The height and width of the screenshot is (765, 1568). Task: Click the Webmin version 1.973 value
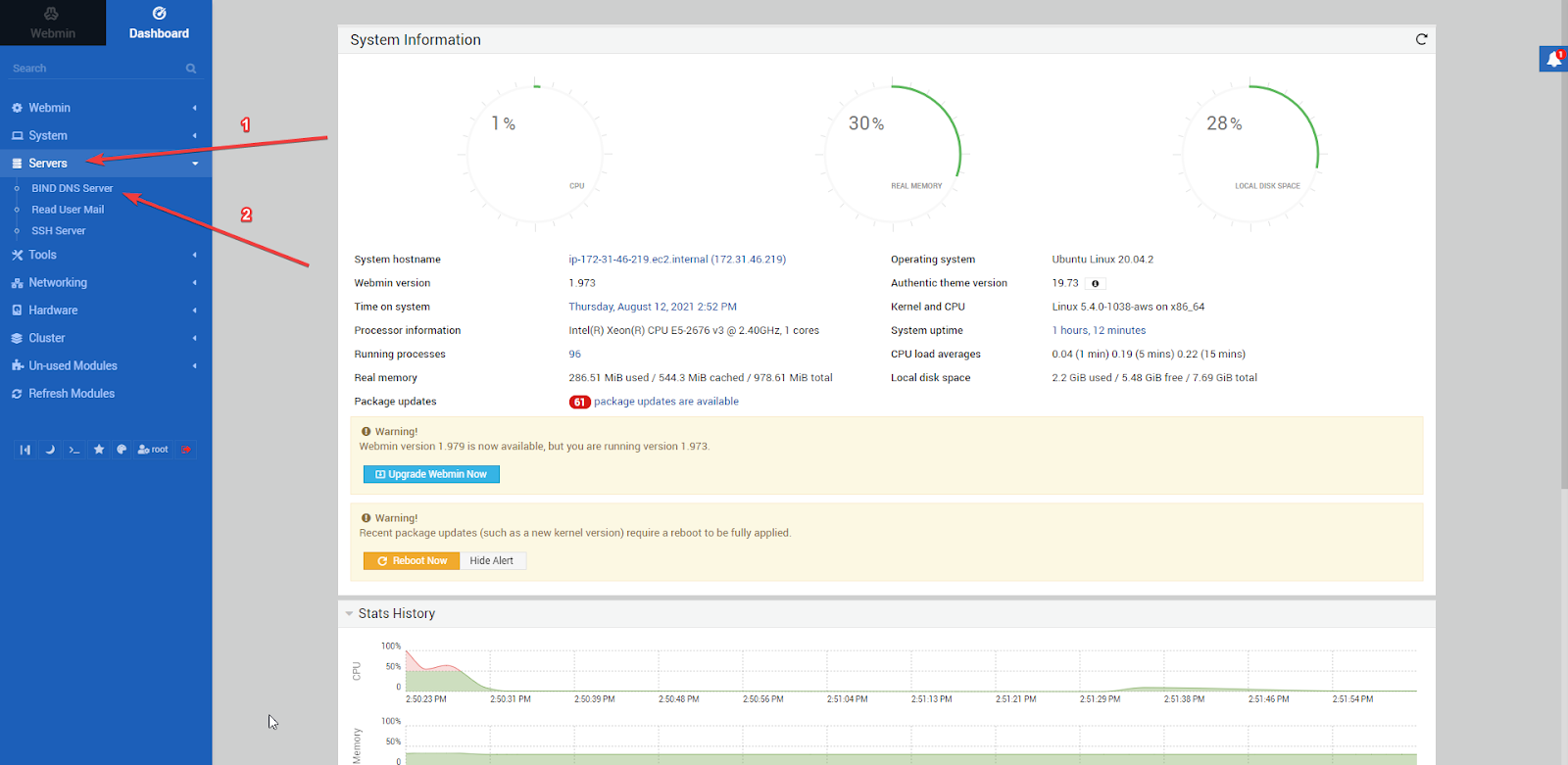point(582,283)
